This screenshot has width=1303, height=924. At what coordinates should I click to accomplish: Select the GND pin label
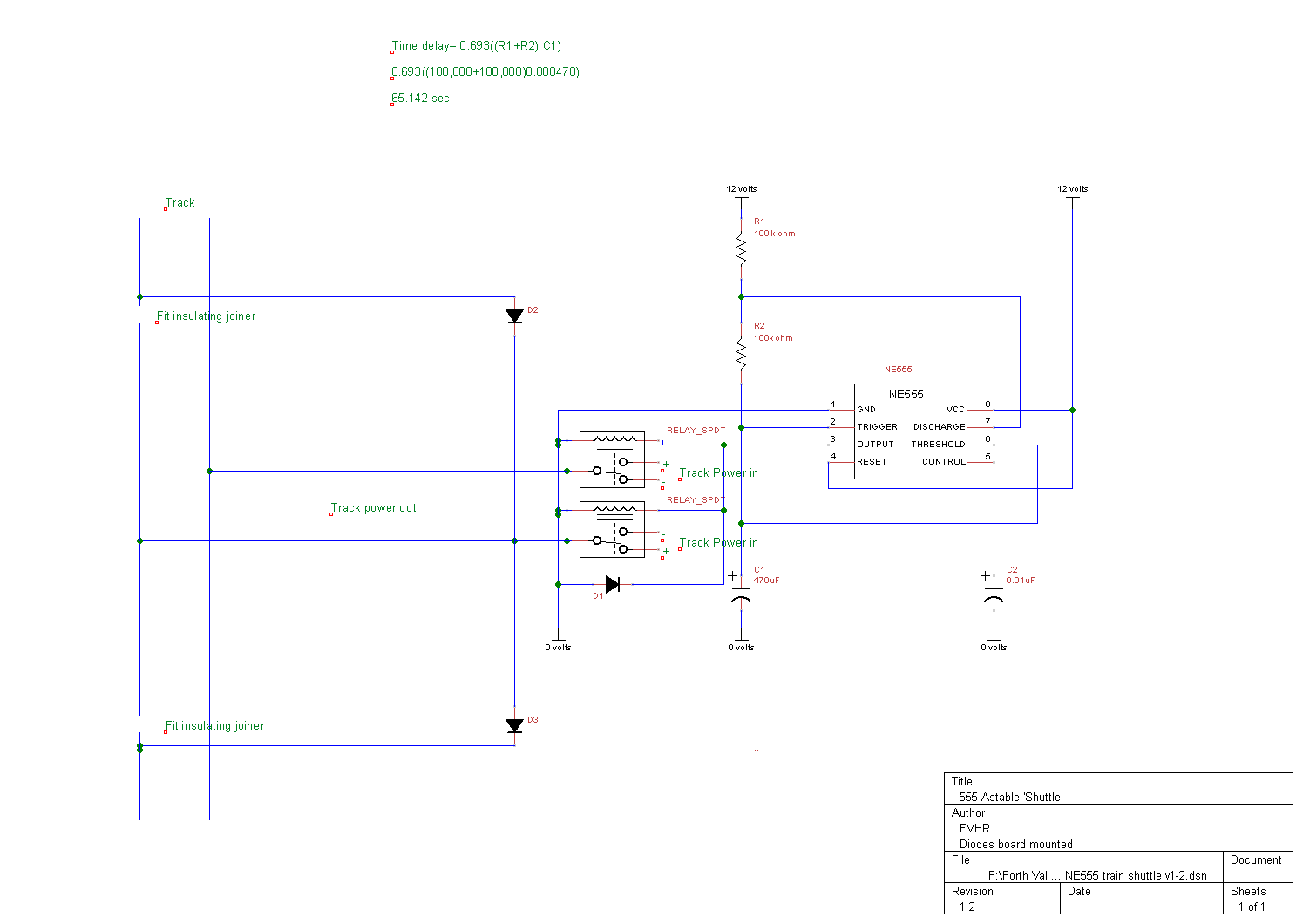[x=866, y=410]
